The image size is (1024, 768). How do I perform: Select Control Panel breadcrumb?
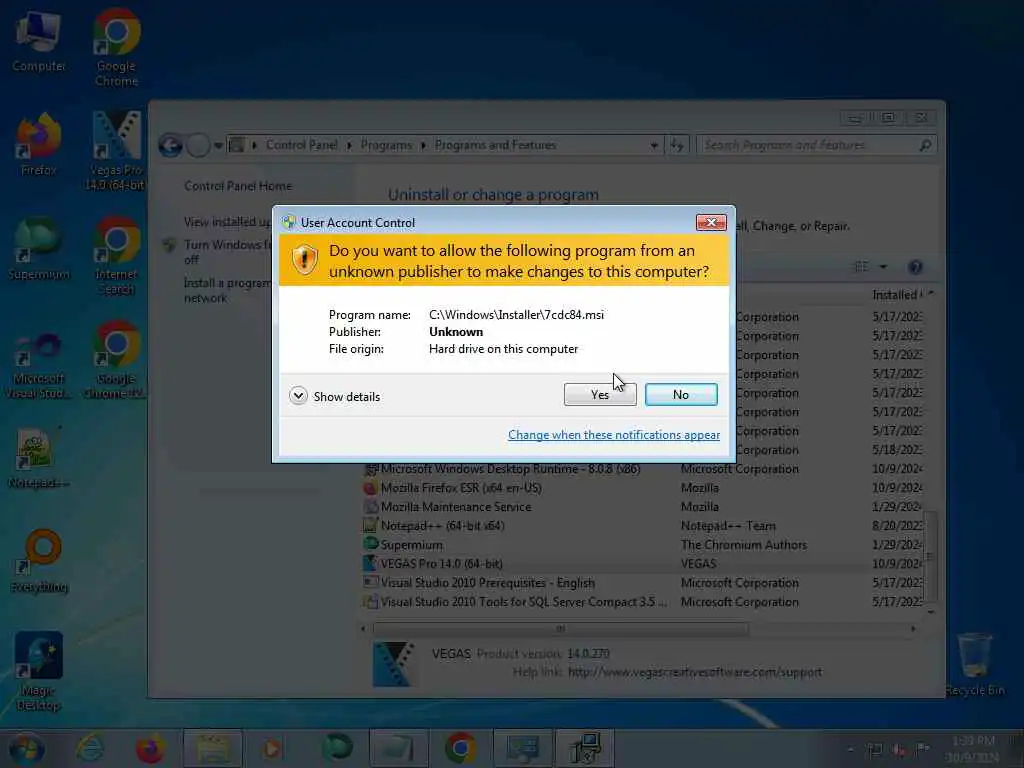coord(302,145)
